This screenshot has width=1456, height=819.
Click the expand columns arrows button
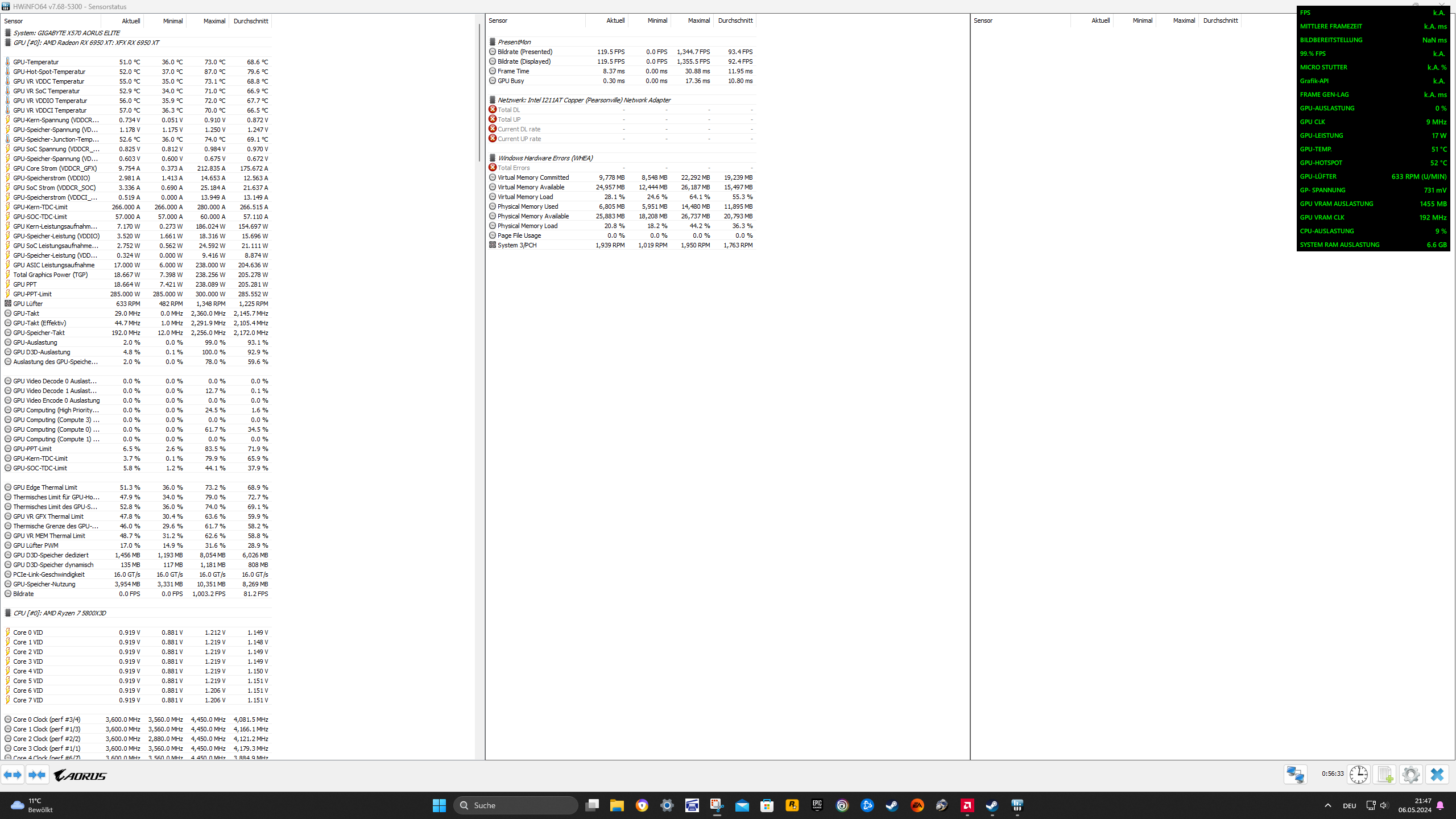point(13,775)
